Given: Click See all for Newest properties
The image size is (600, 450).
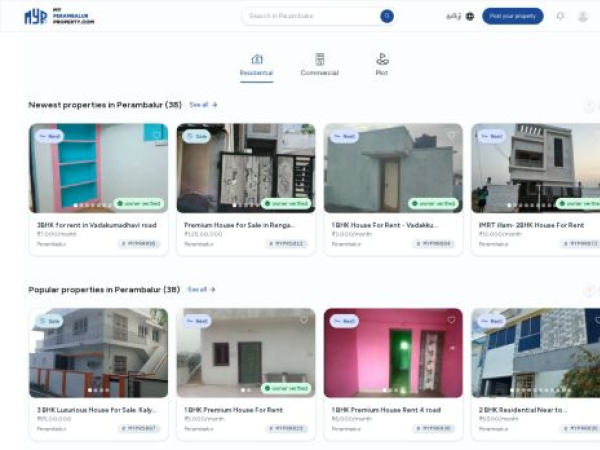Looking at the screenshot, I should (x=203, y=104).
